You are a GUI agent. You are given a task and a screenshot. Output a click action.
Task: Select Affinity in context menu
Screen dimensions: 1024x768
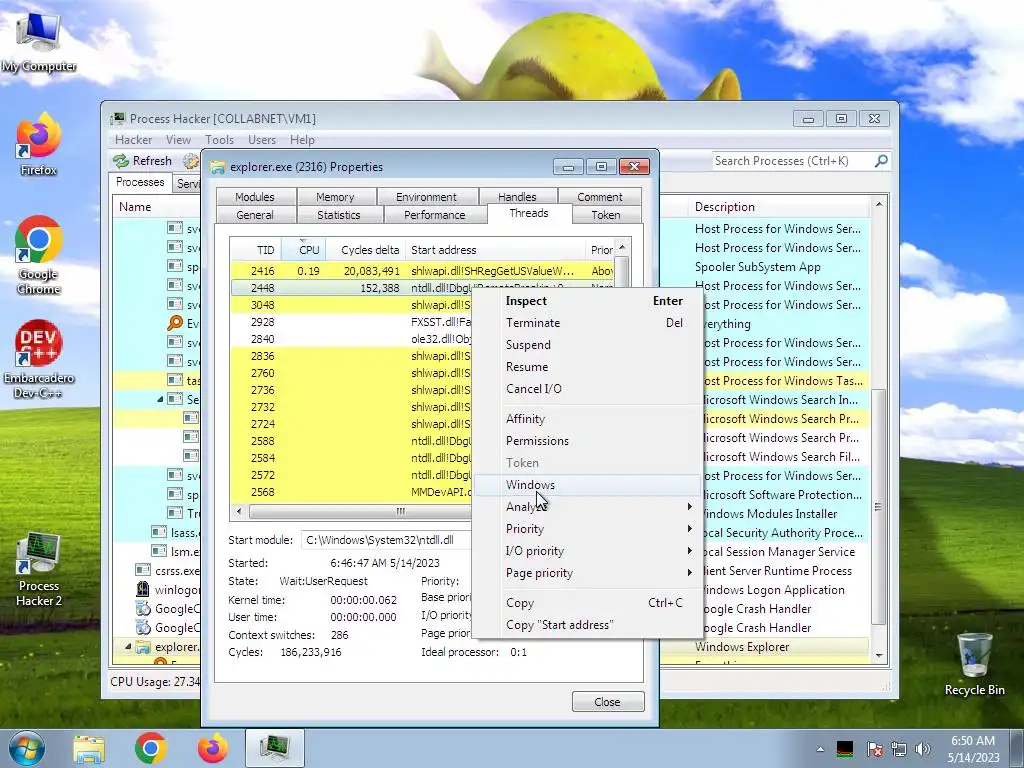coord(586,419)
